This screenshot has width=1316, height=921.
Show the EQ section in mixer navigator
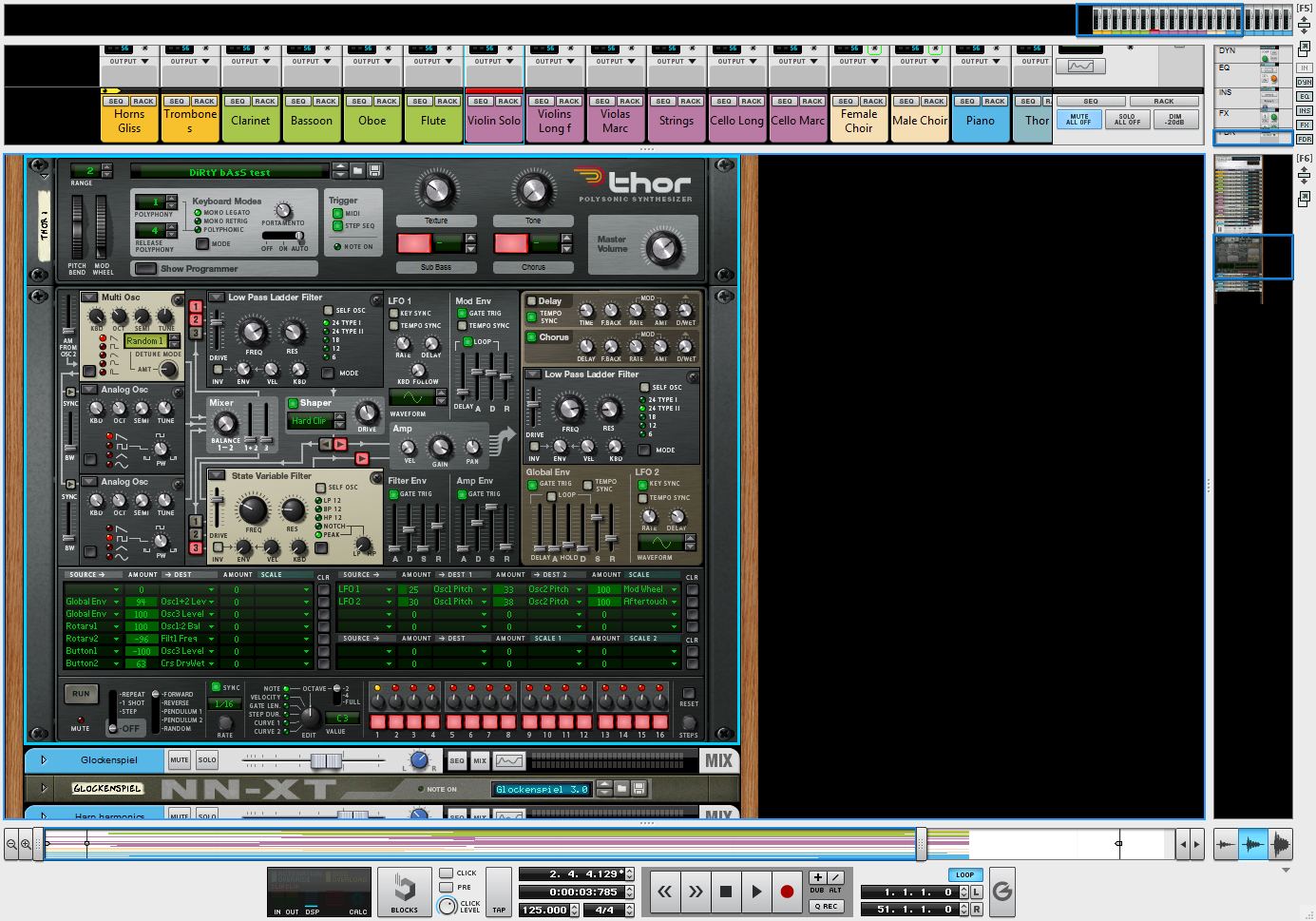[x=1225, y=67]
